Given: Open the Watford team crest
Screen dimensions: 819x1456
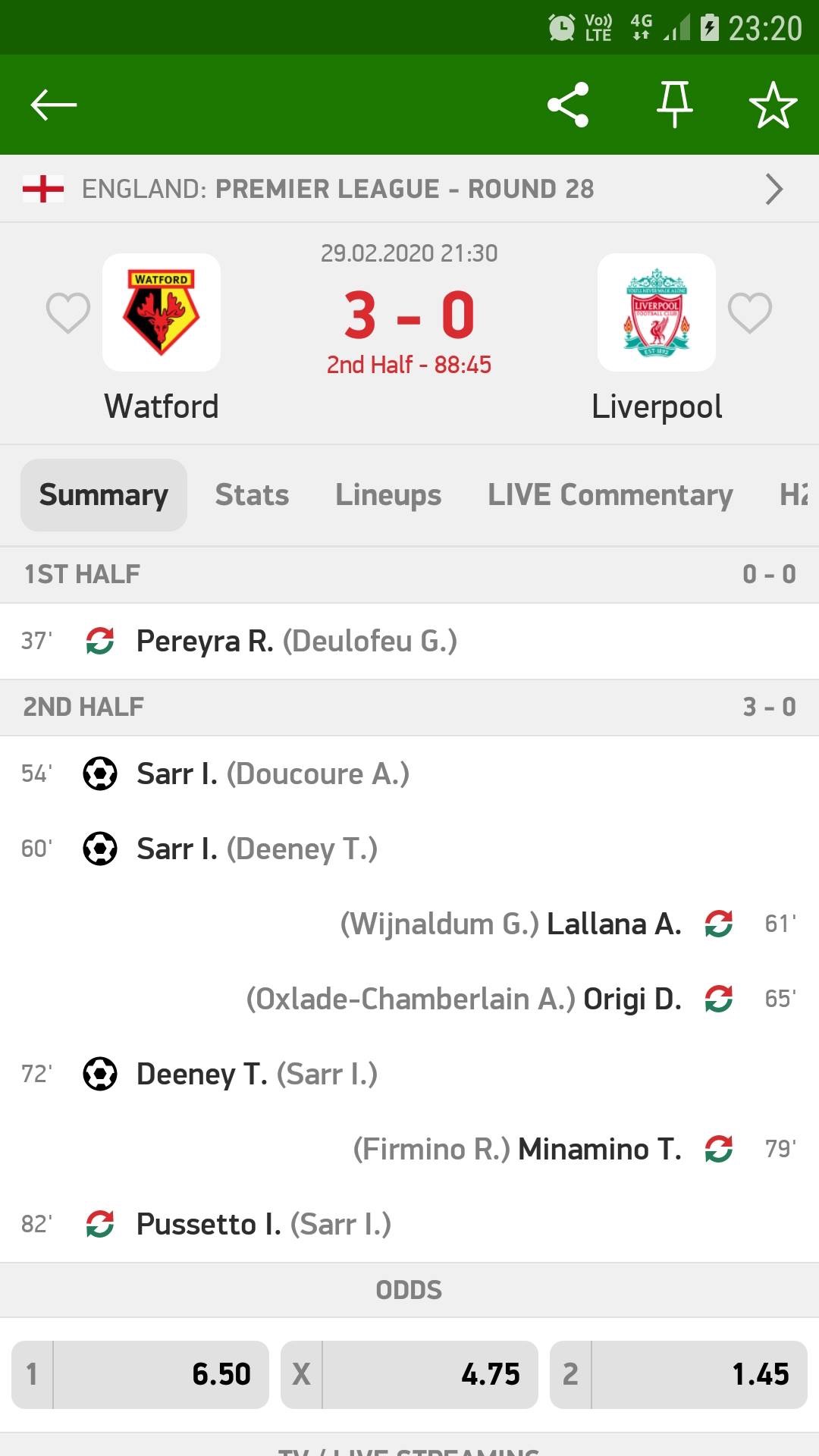Looking at the screenshot, I should [162, 312].
